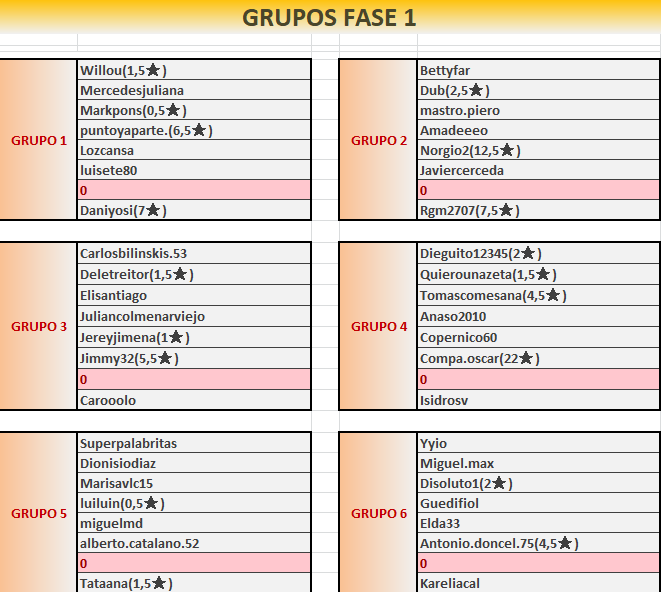
Task: Select the Mercedesjuliana cell
Action: click(x=194, y=90)
